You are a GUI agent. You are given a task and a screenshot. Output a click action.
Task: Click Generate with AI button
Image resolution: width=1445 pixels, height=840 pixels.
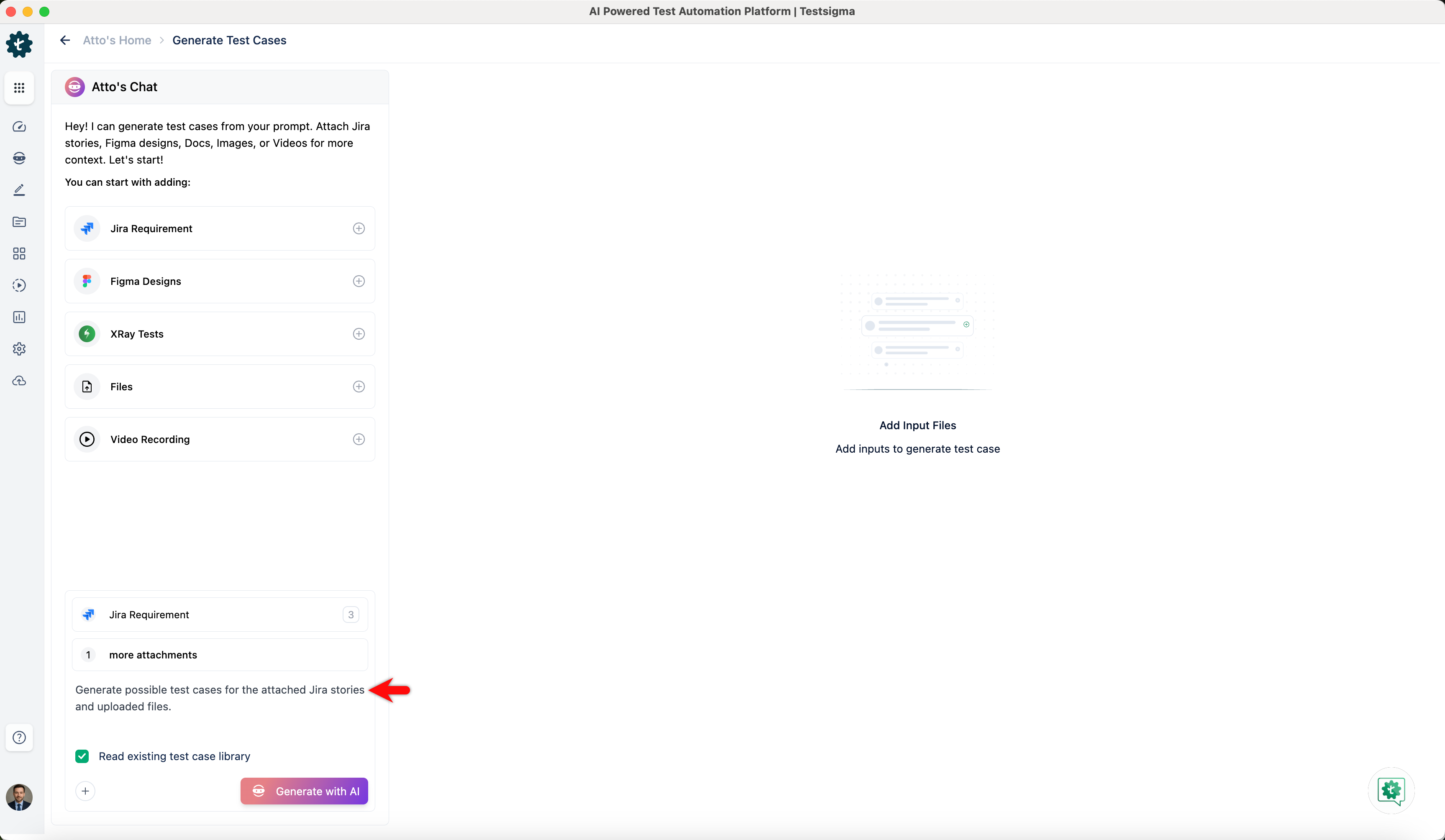pyautogui.click(x=304, y=791)
